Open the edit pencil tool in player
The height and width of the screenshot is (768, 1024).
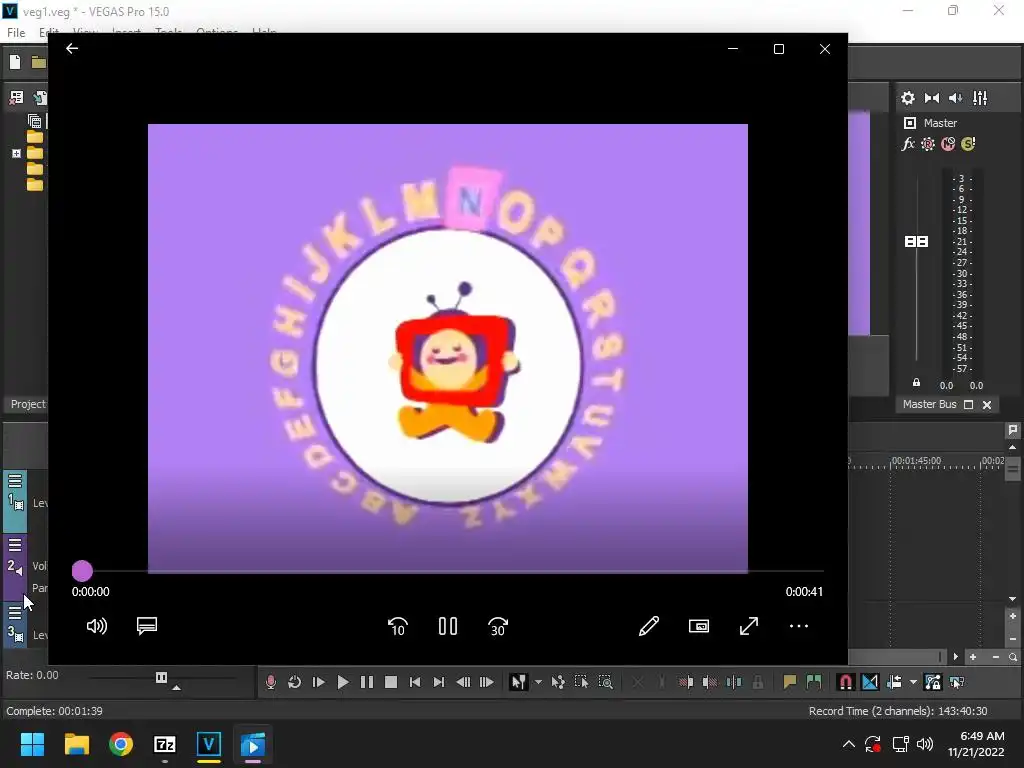tap(648, 626)
